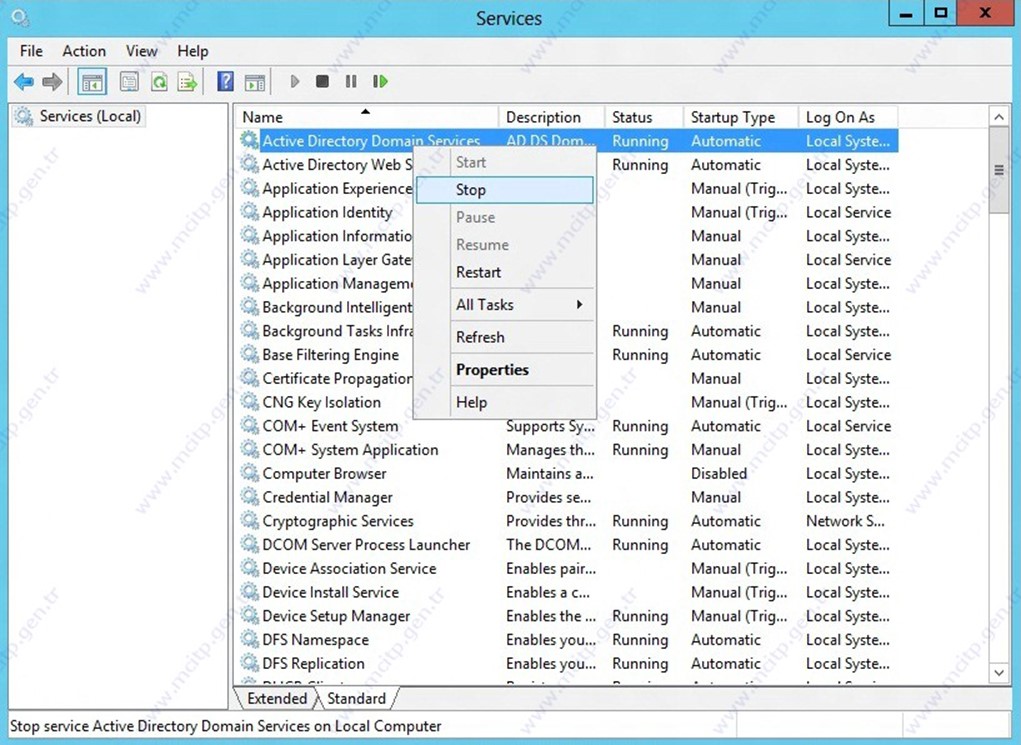The image size is (1021, 745).
Task: Maximize the Services window
Action: click(941, 13)
